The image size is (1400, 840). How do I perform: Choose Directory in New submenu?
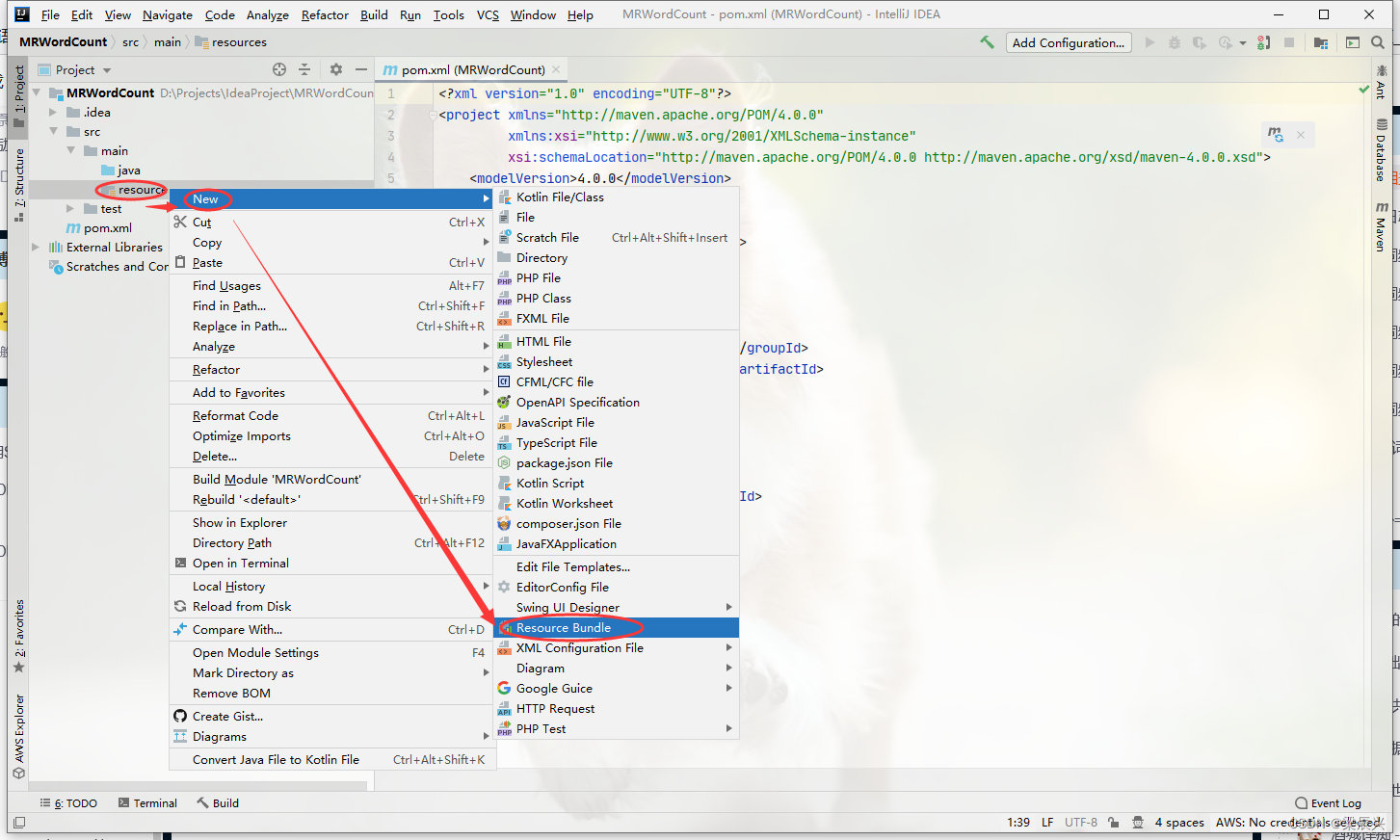tap(616, 257)
